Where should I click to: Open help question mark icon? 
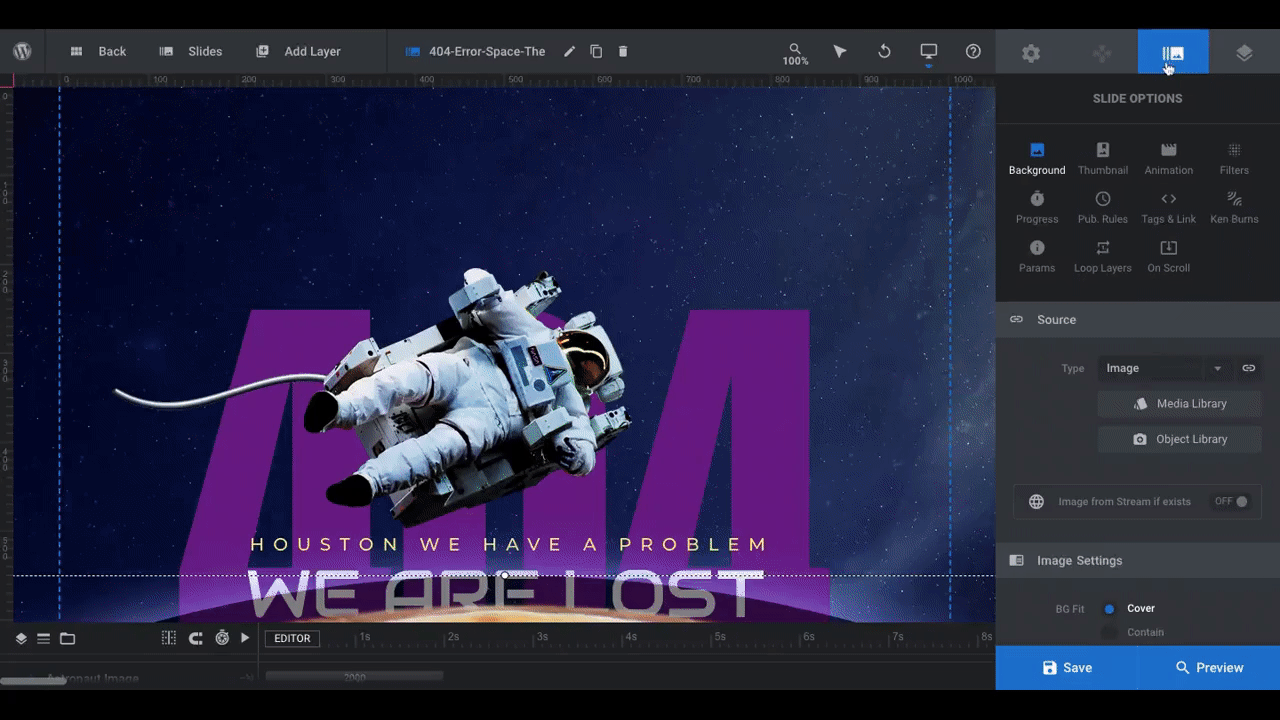(973, 51)
